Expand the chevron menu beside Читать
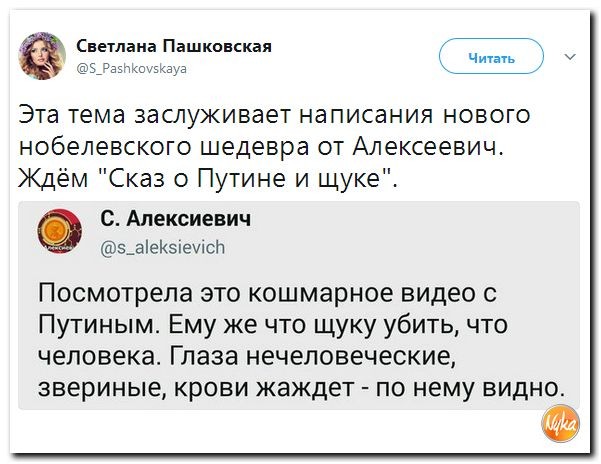This screenshot has height=464, width=601. click(571, 56)
